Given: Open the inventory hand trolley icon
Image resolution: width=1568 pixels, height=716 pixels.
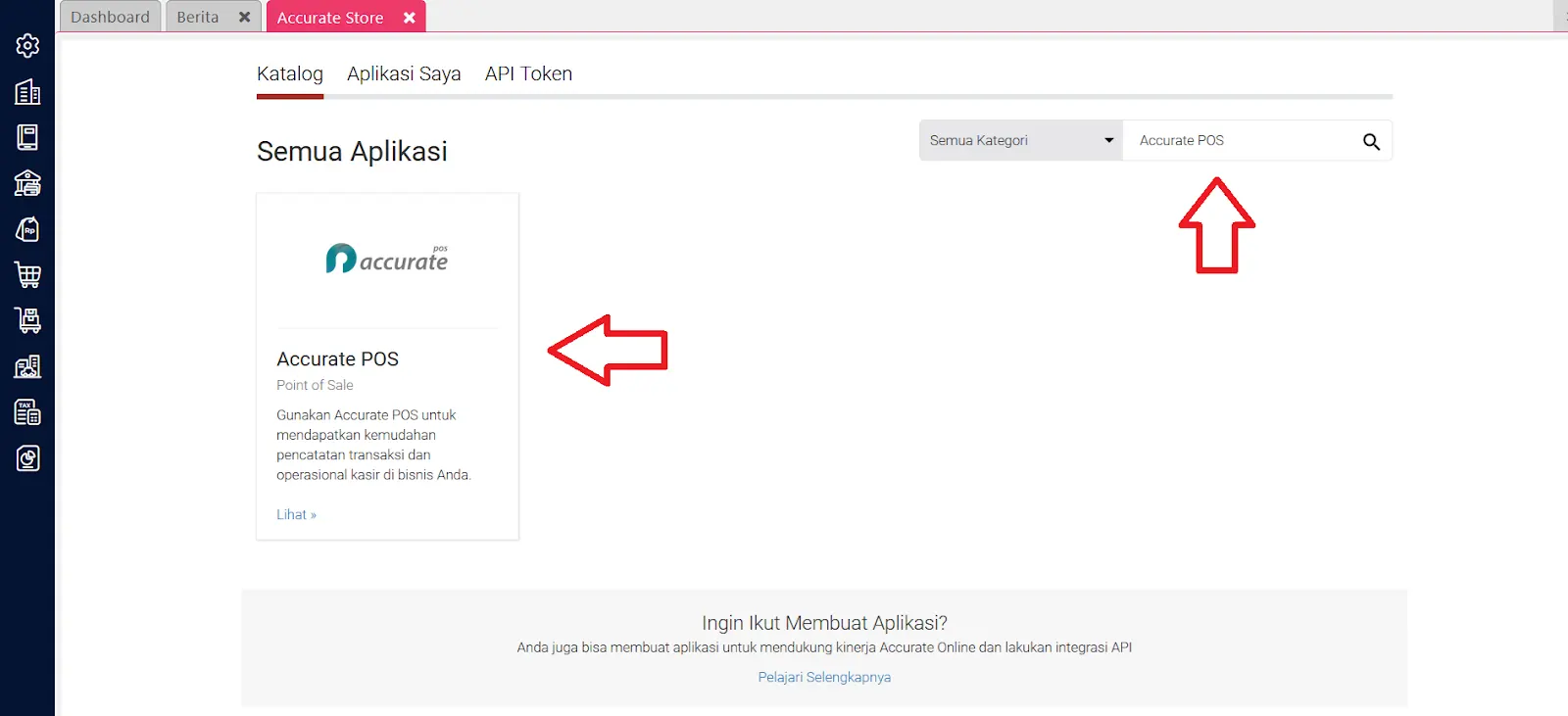Looking at the screenshot, I should point(27,320).
